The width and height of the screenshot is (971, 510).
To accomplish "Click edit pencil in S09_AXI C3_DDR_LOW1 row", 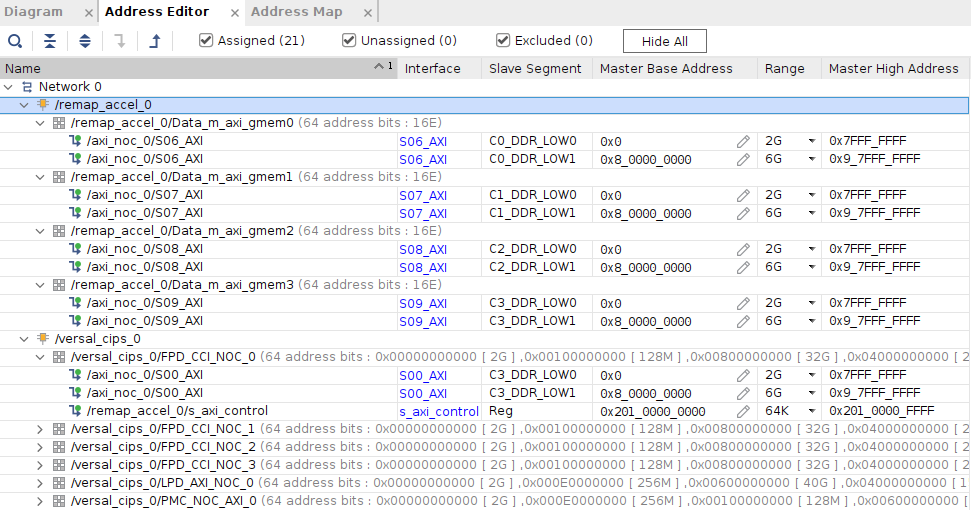I will [743, 321].
